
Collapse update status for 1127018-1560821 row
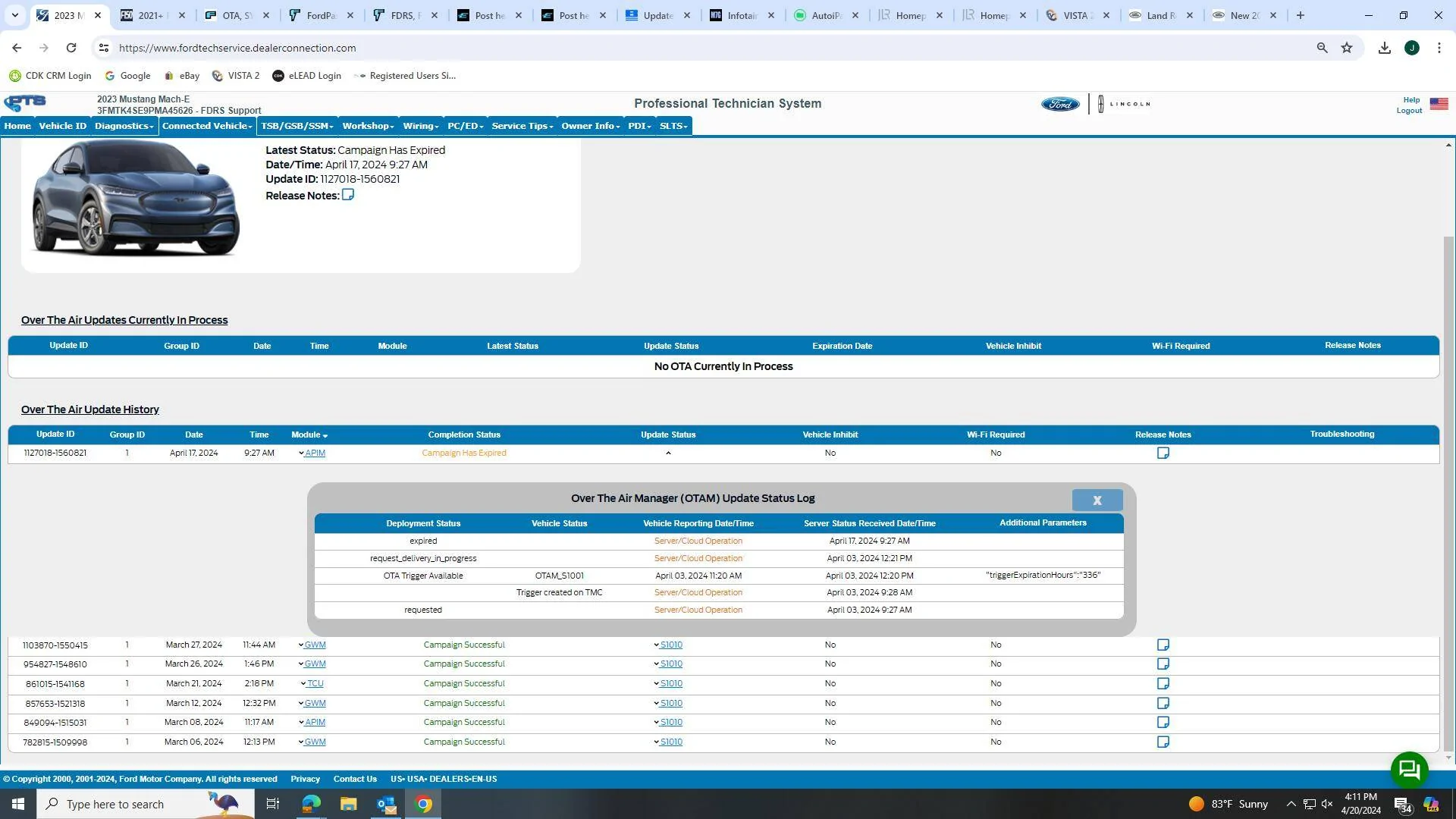point(667,453)
